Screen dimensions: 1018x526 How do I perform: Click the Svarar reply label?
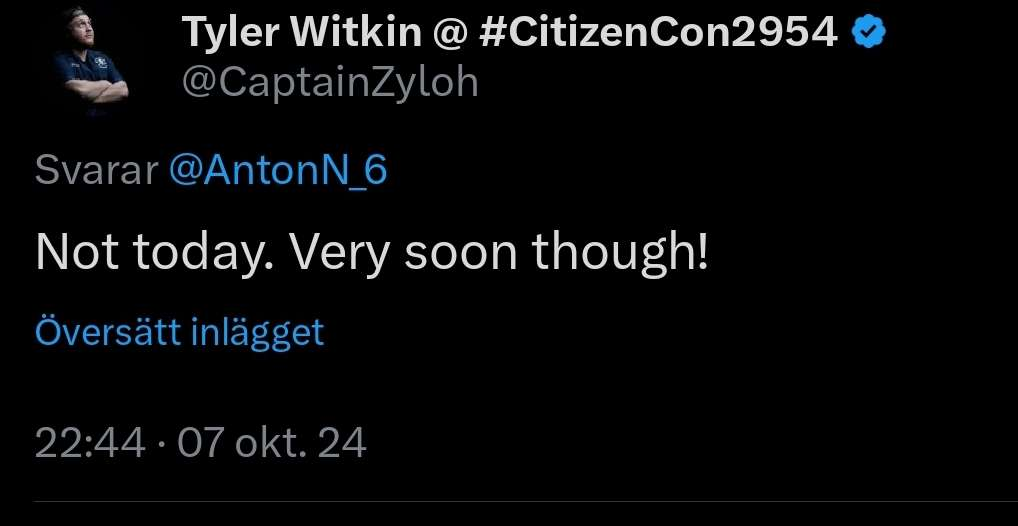[96, 170]
